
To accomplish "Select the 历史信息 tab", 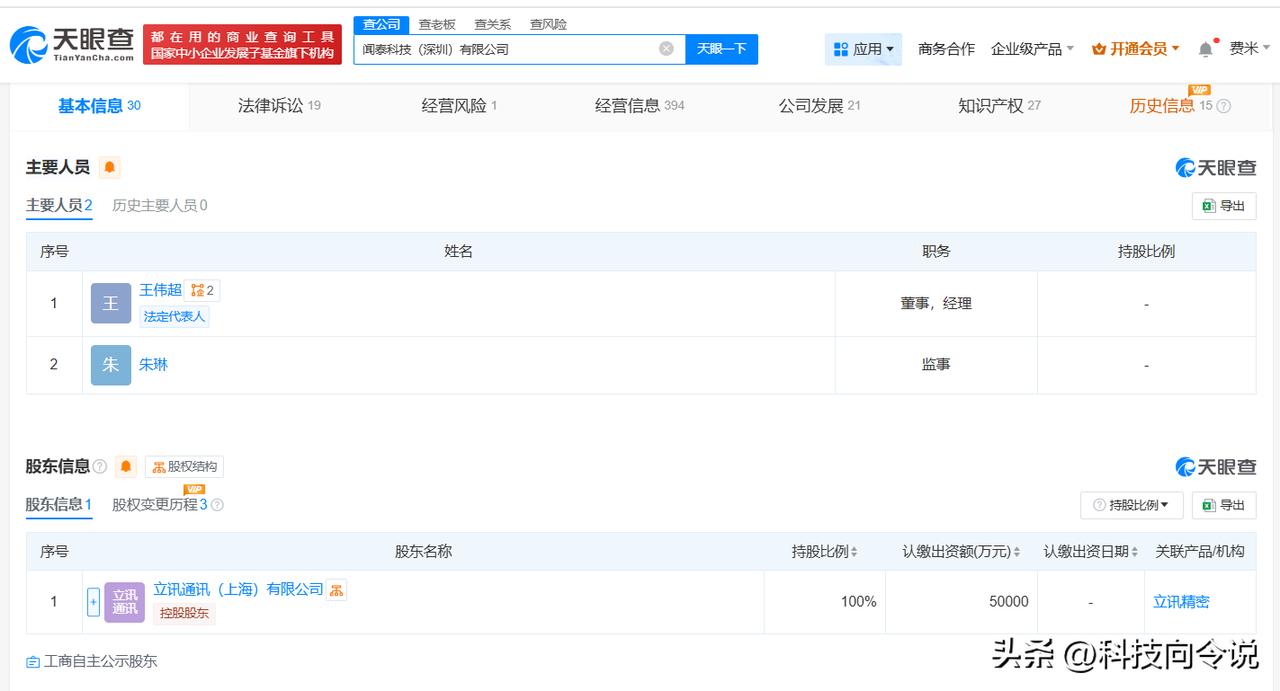I will (1170, 106).
